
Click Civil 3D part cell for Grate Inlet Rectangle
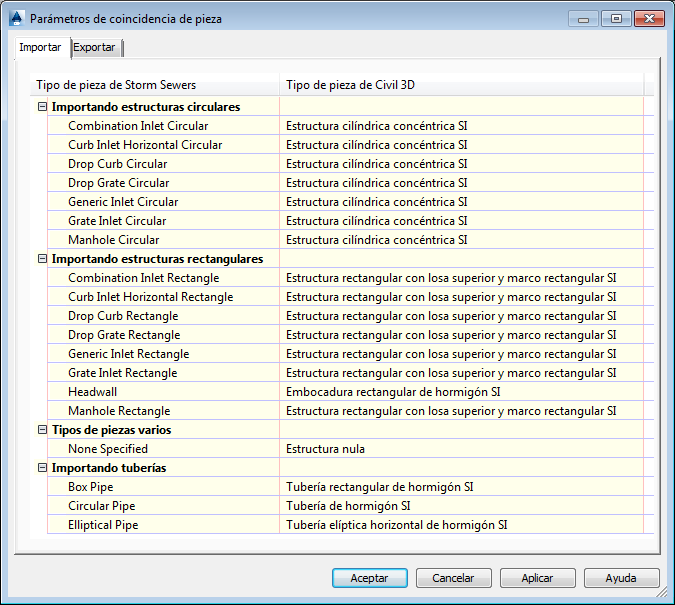coord(461,372)
